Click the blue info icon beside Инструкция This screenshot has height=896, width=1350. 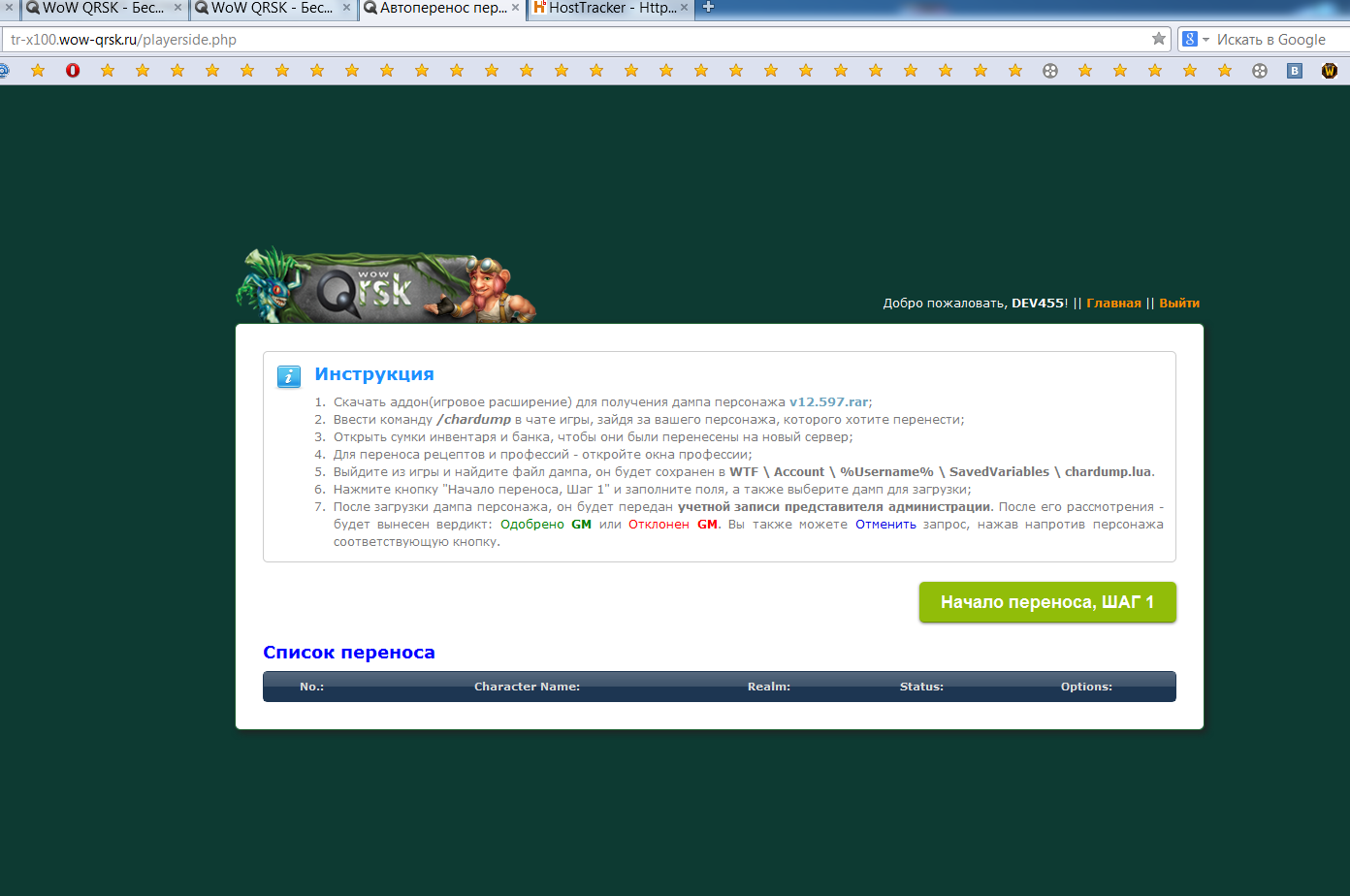pos(289,376)
